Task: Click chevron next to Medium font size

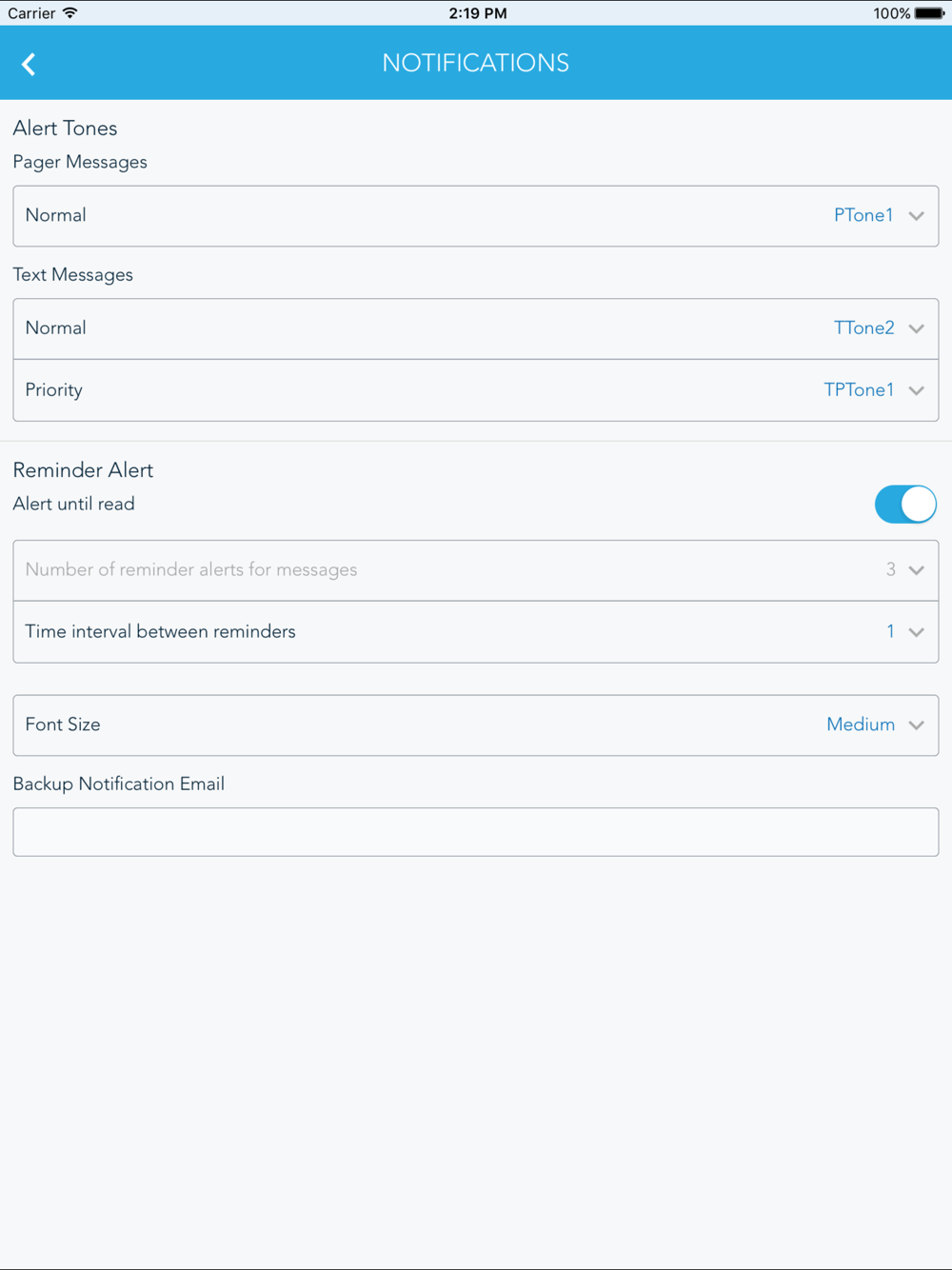Action: [917, 725]
